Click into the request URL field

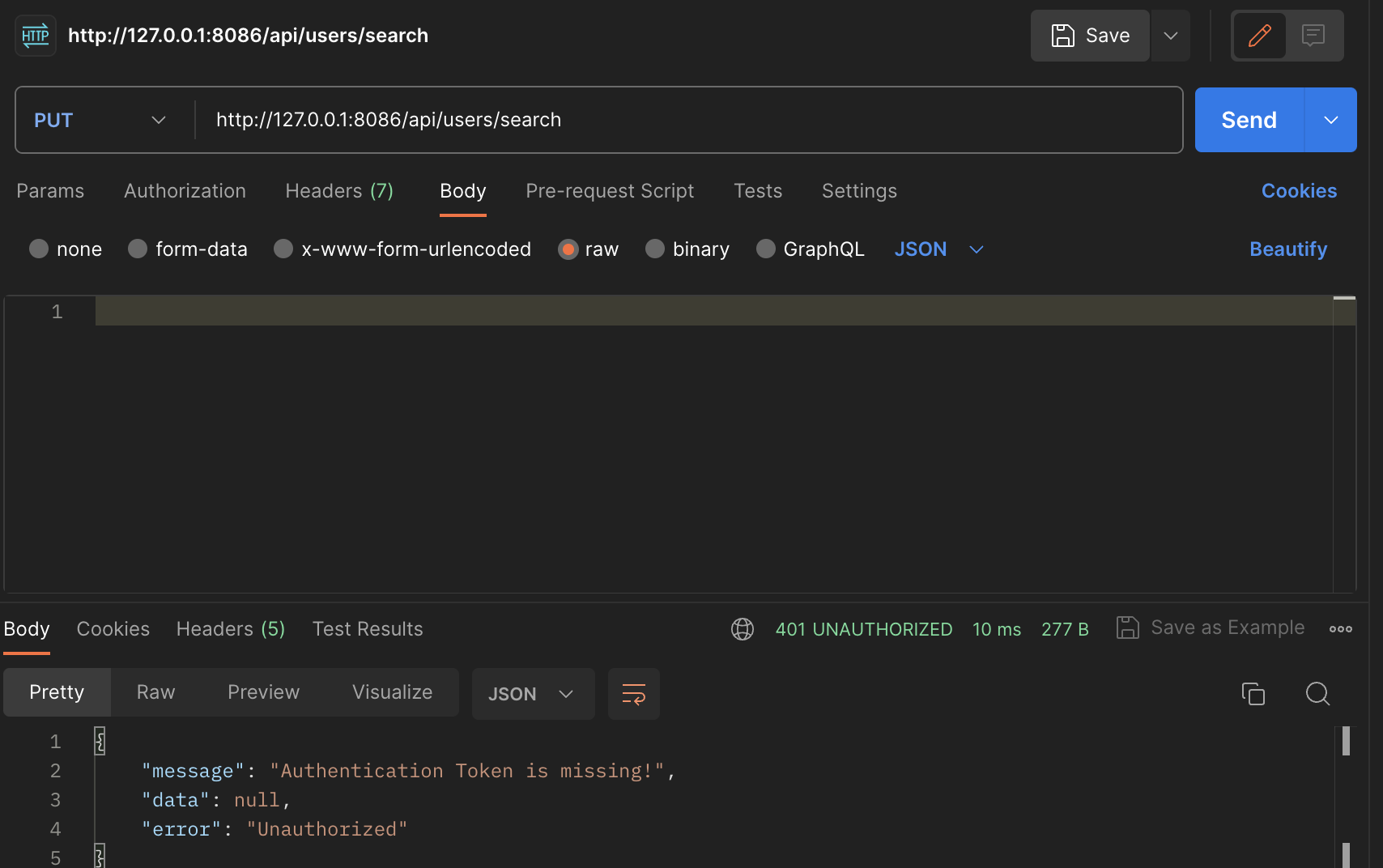tap(688, 120)
